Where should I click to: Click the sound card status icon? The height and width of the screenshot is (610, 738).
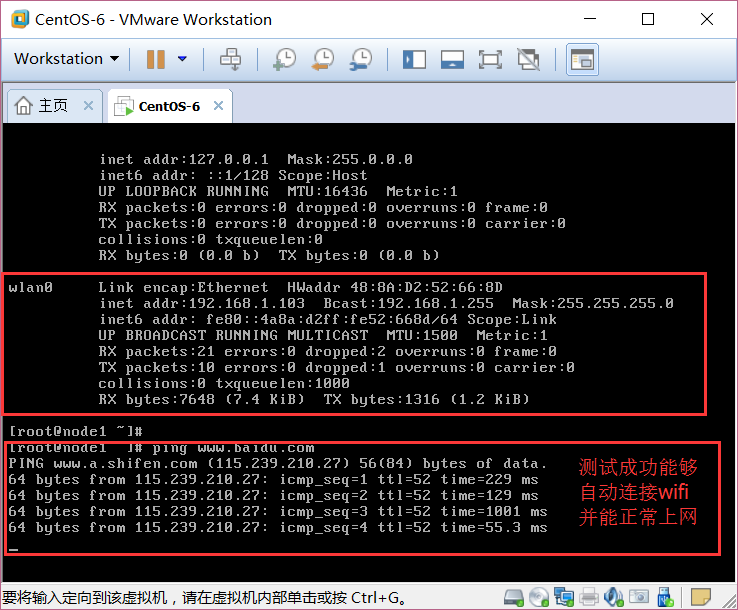pos(614,597)
